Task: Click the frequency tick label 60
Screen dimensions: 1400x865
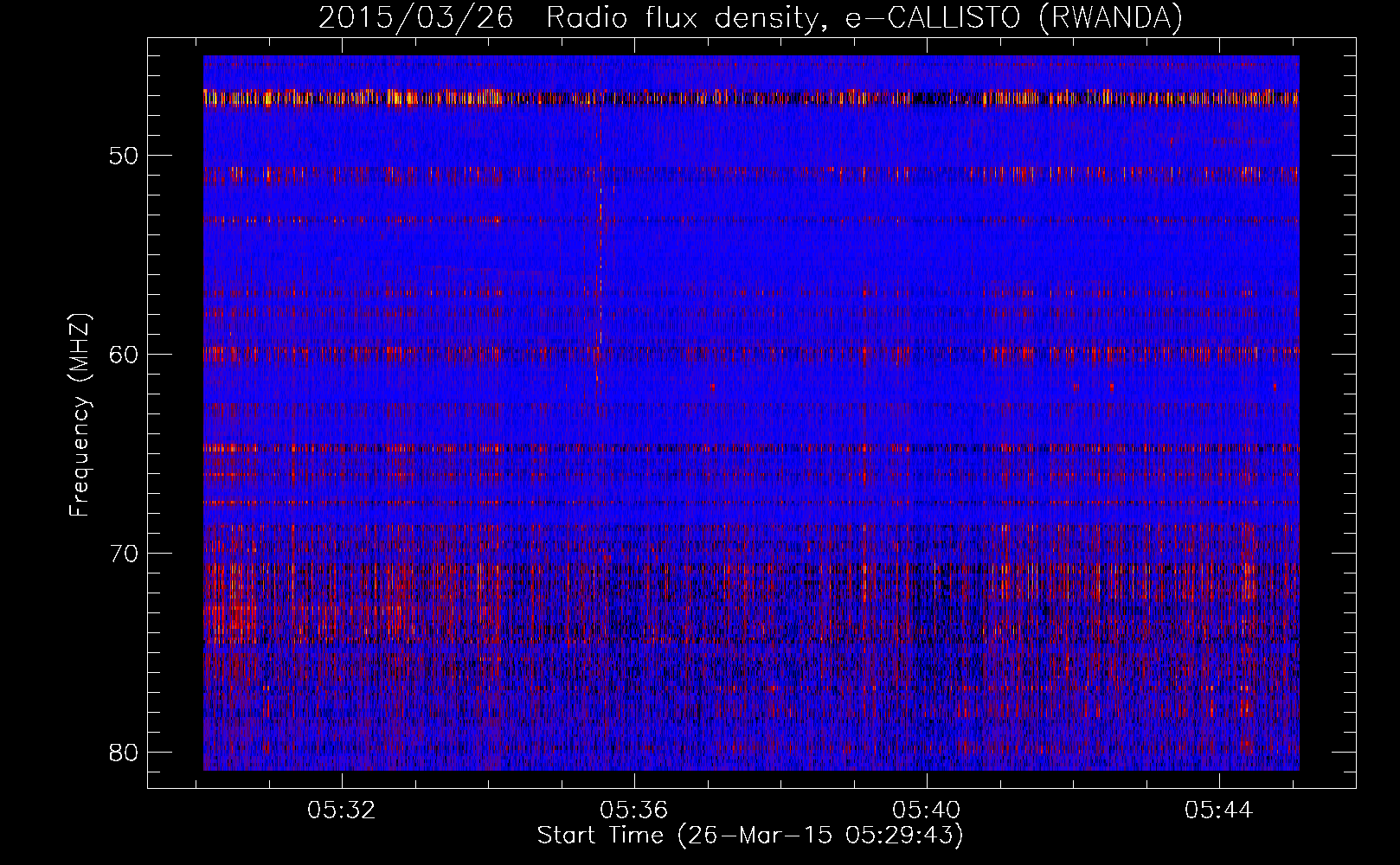Action: pos(124,355)
